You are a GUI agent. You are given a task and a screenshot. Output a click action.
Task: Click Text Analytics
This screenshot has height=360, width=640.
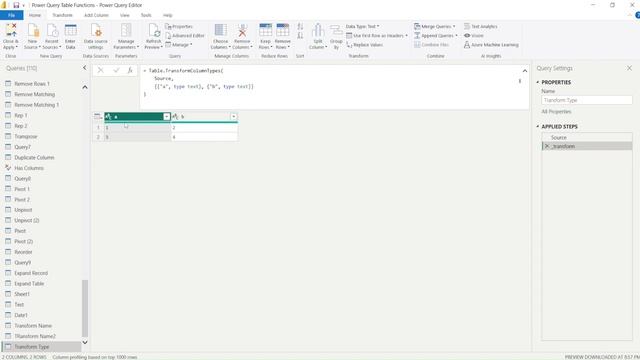point(480,27)
